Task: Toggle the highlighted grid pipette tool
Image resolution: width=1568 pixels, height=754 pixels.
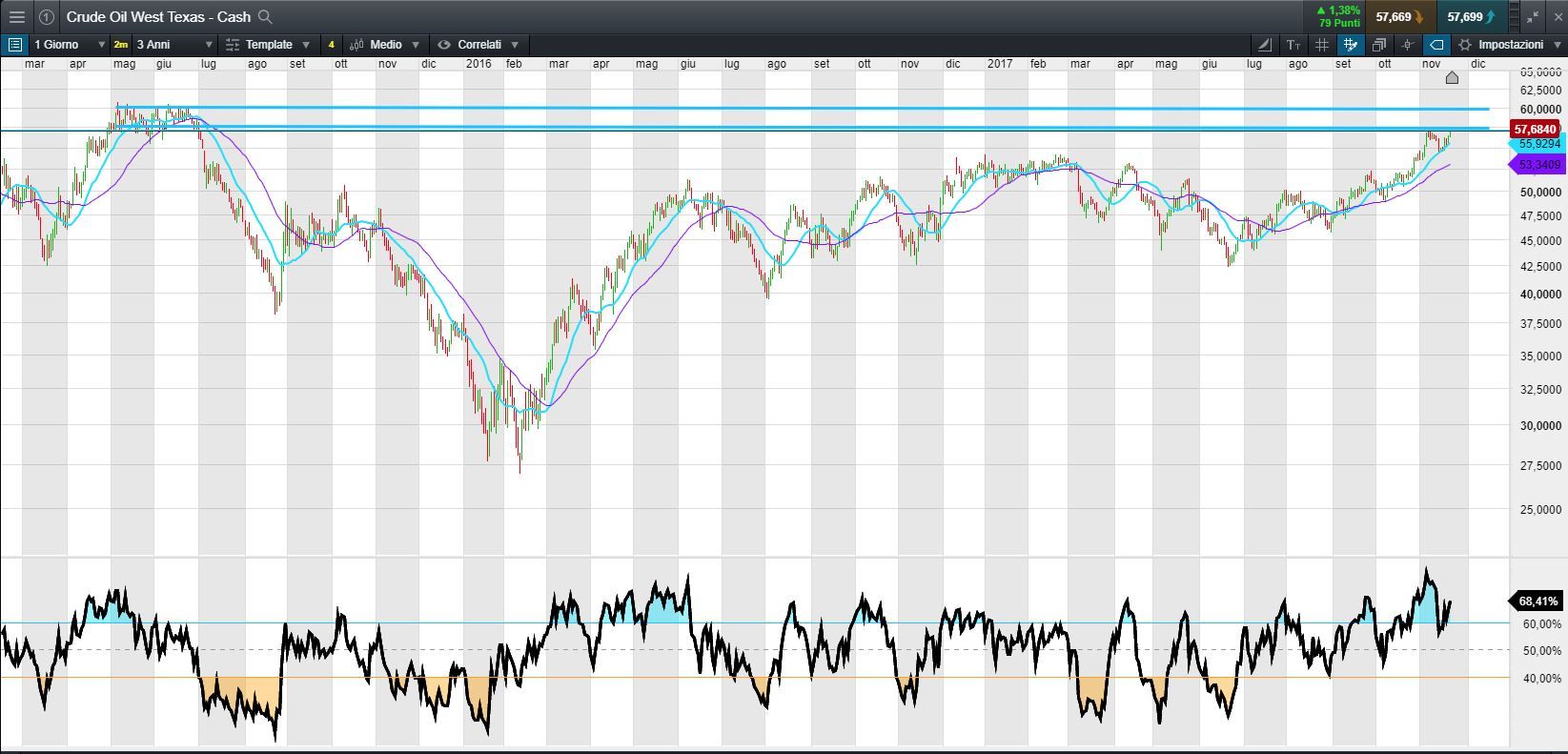Action: pyautogui.click(x=1351, y=45)
